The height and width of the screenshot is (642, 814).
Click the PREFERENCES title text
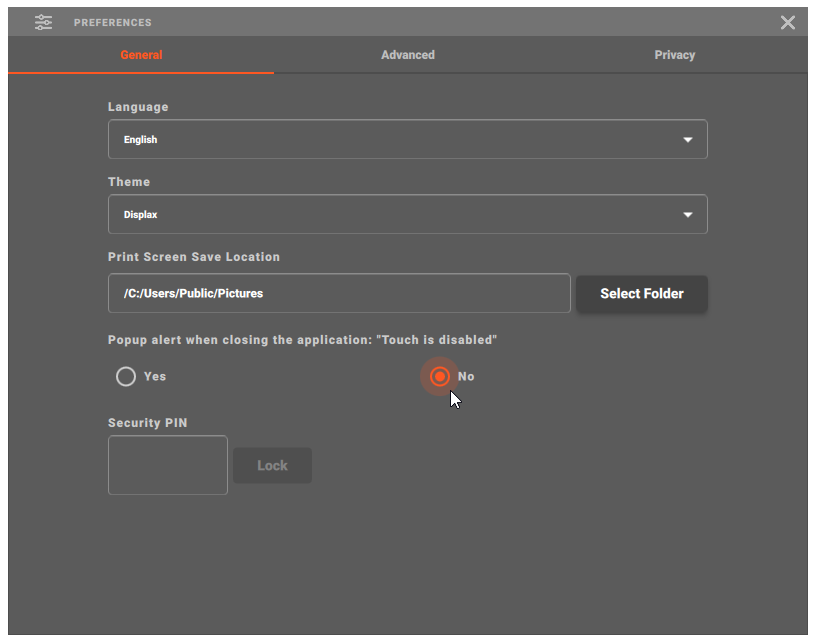(x=113, y=22)
